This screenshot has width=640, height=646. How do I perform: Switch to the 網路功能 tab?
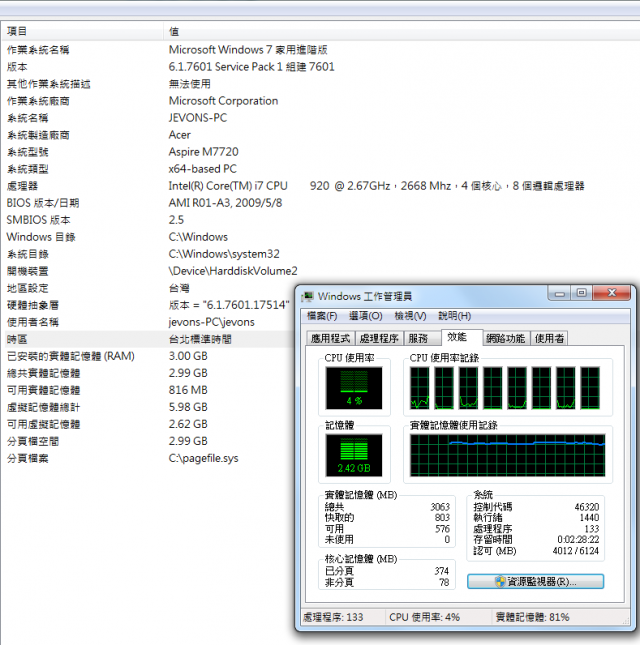pyautogui.click(x=505, y=339)
